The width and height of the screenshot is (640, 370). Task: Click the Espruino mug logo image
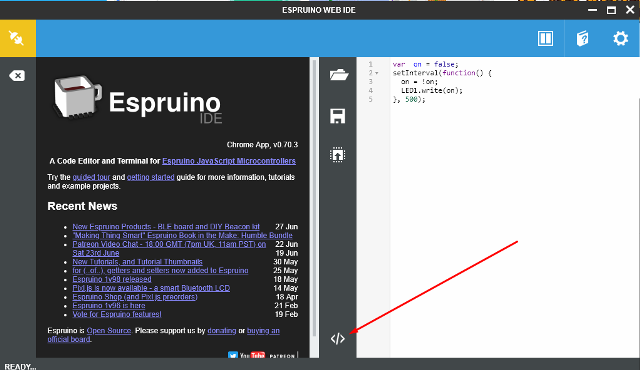78,97
